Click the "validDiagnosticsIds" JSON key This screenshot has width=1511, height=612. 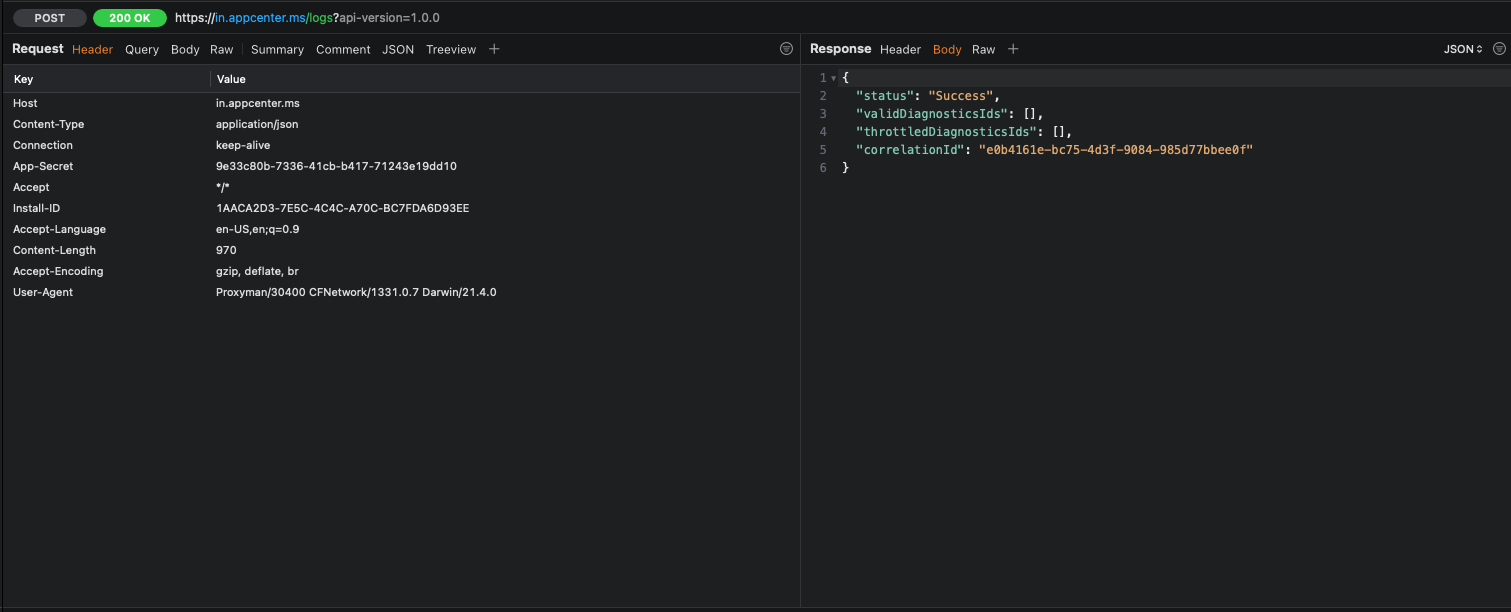932,114
